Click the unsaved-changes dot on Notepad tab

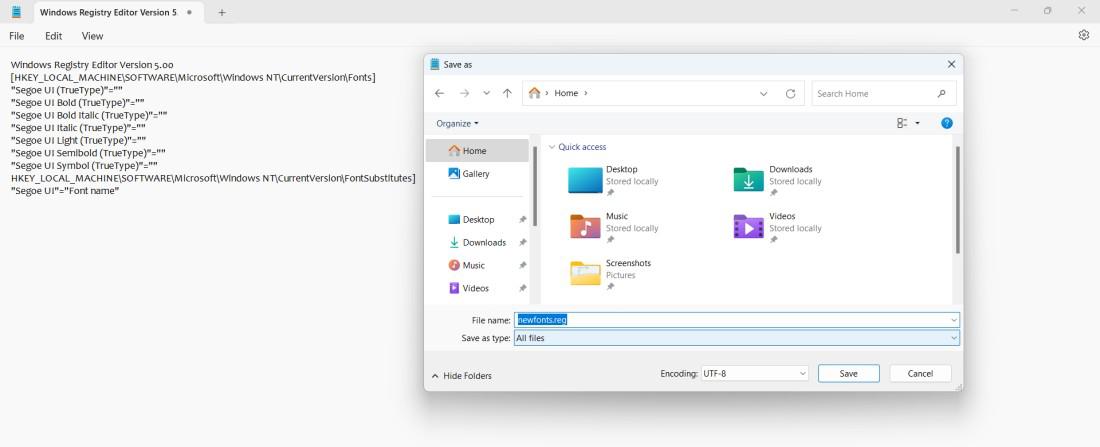coord(189,13)
